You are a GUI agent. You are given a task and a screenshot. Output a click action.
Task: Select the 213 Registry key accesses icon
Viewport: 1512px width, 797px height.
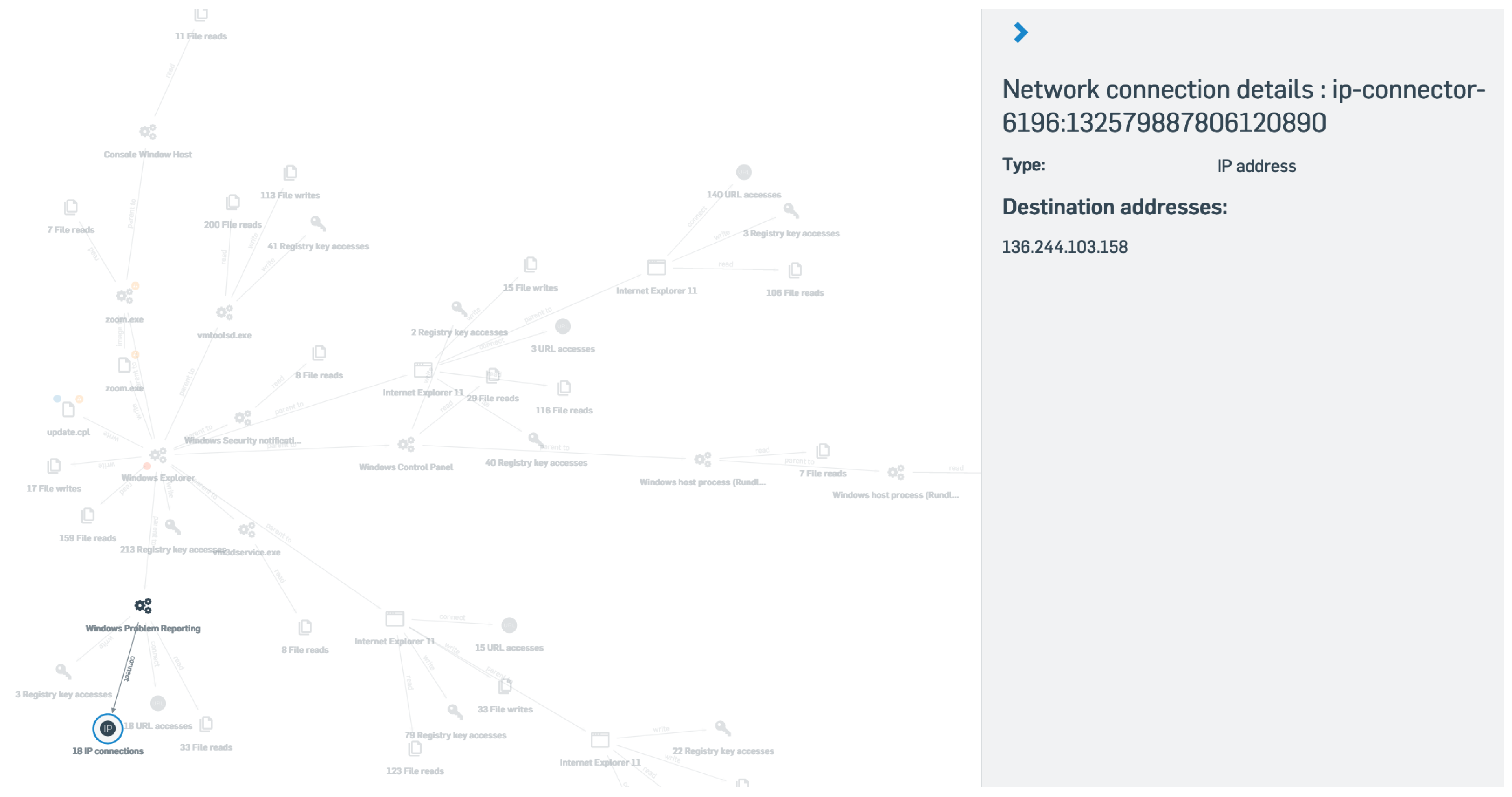173,526
